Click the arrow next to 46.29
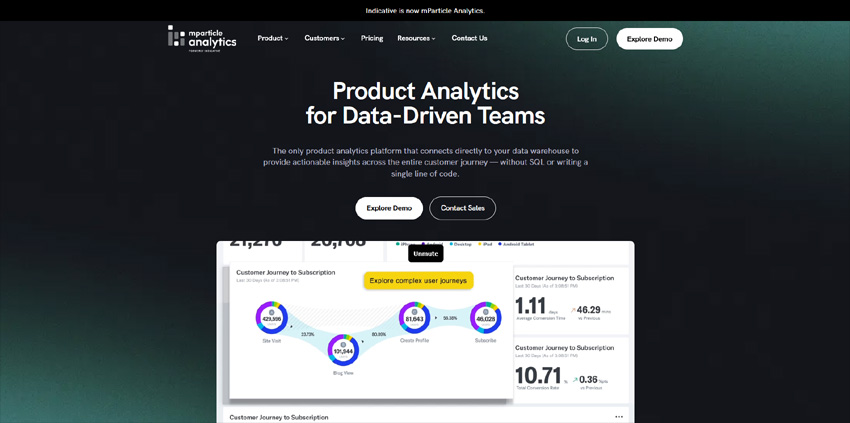 pyautogui.click(x=572, y=310)
